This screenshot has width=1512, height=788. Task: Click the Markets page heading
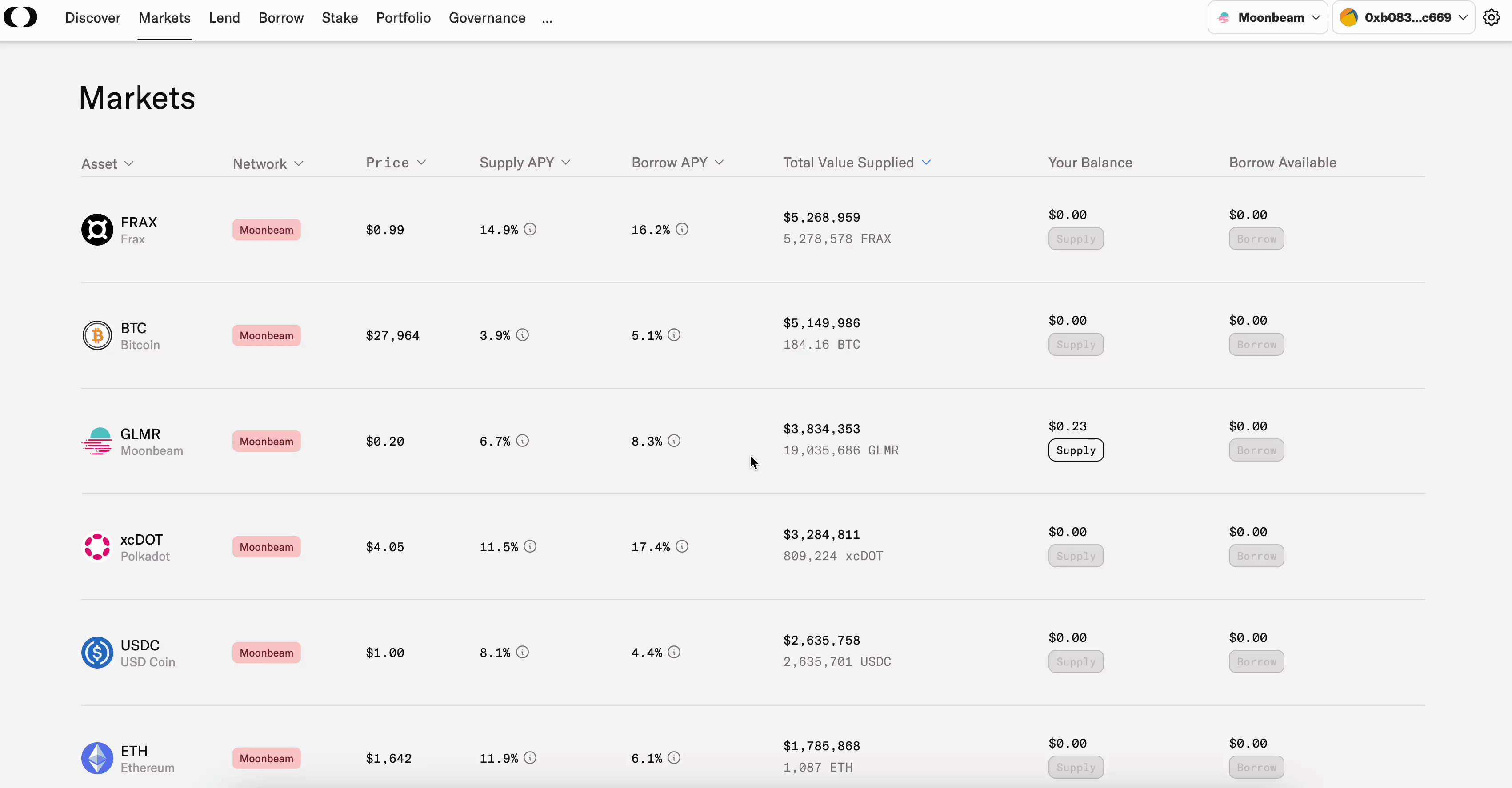tap(137, 97)
